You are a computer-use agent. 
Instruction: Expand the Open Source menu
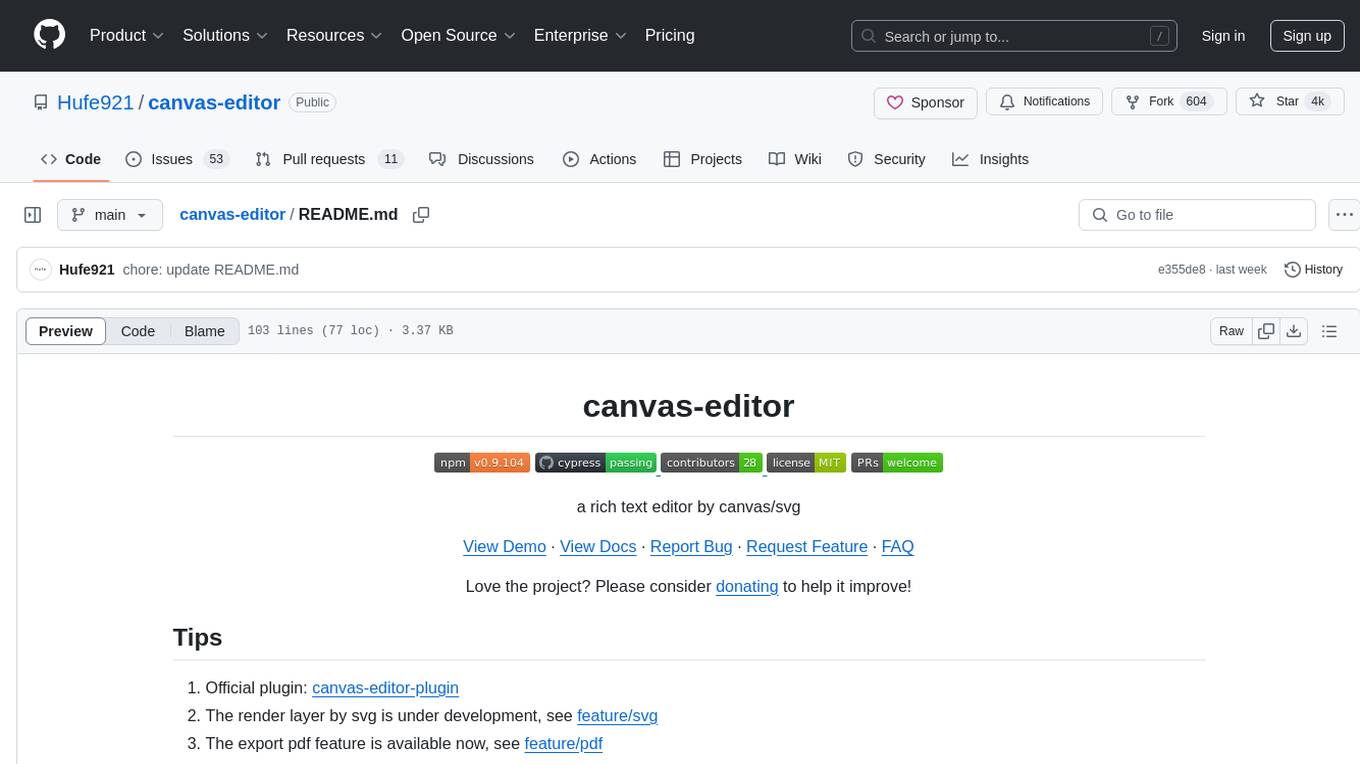(458, 35)
